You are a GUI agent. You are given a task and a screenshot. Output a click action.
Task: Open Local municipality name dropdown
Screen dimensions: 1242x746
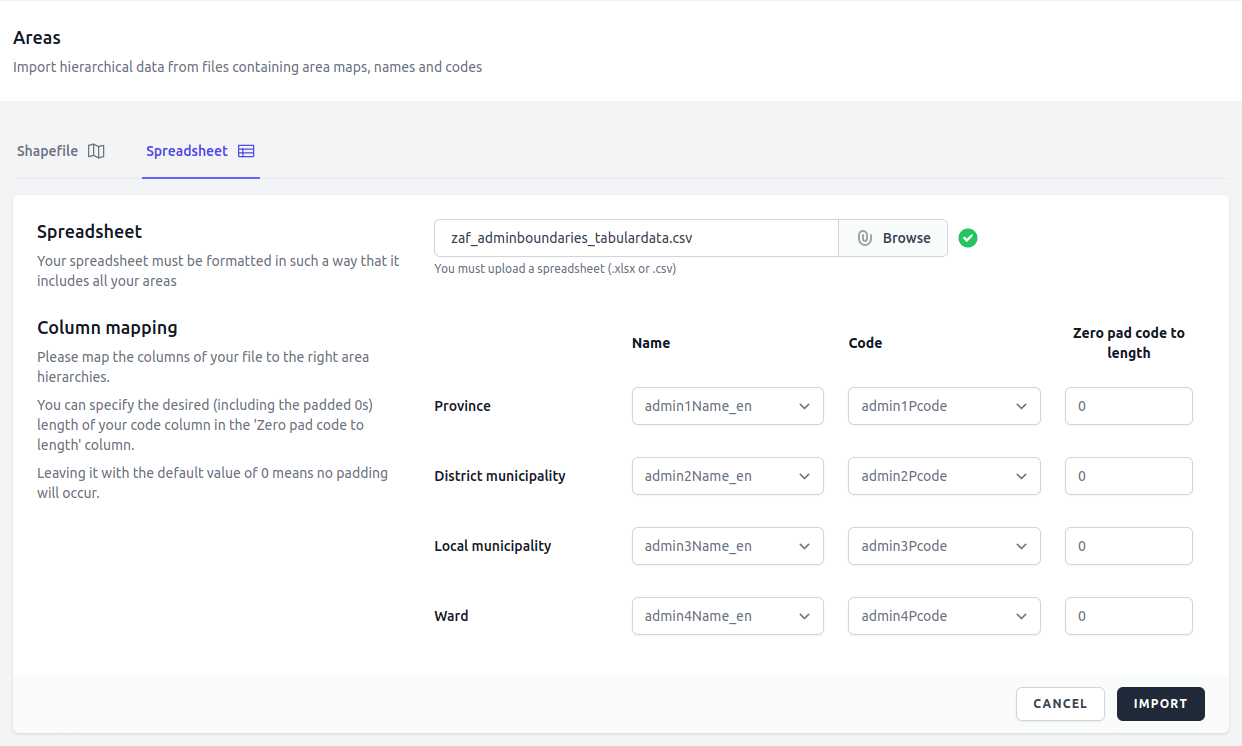click(x=728, y=546)
